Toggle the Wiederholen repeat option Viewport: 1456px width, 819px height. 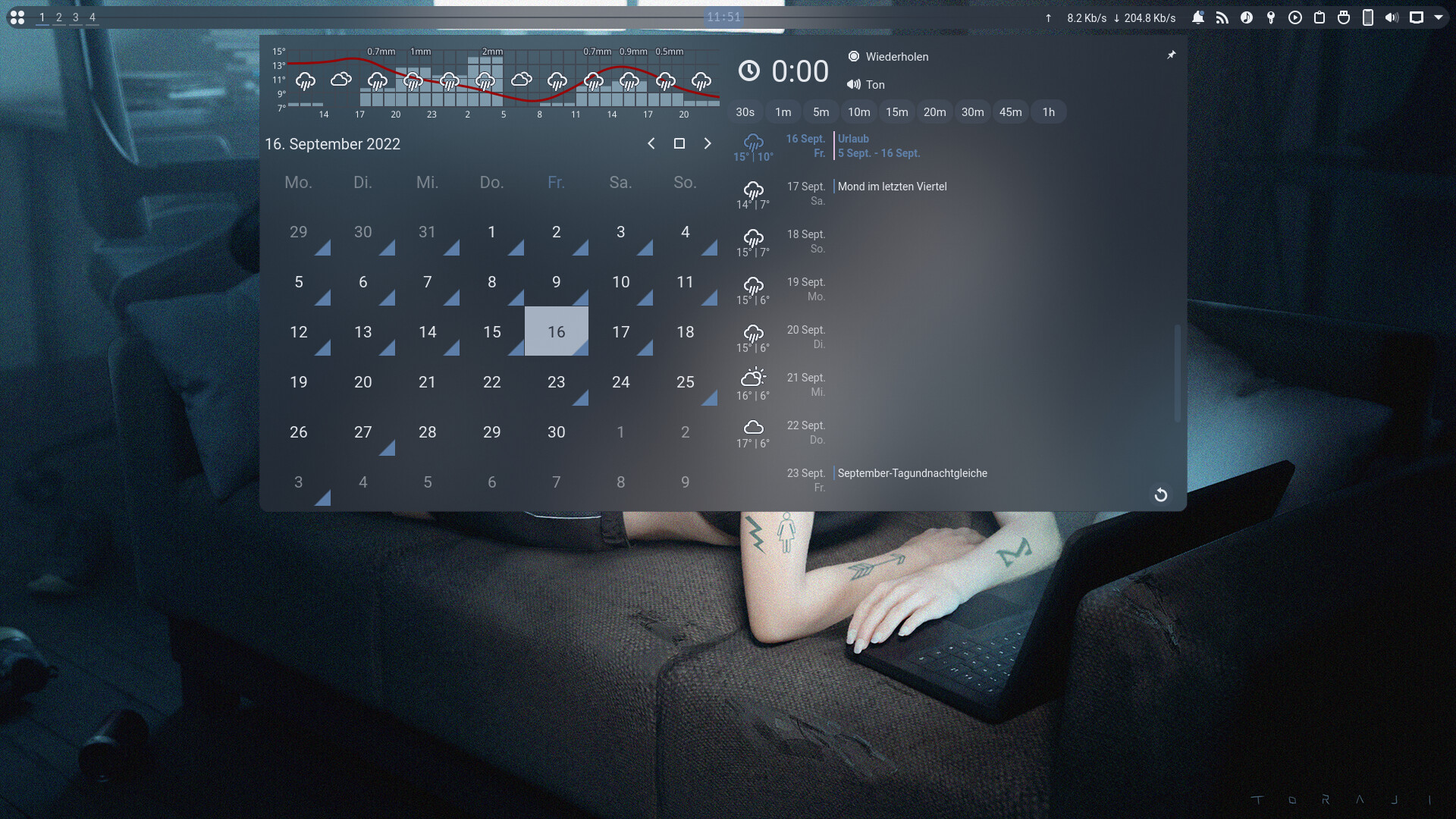(853, 57)
